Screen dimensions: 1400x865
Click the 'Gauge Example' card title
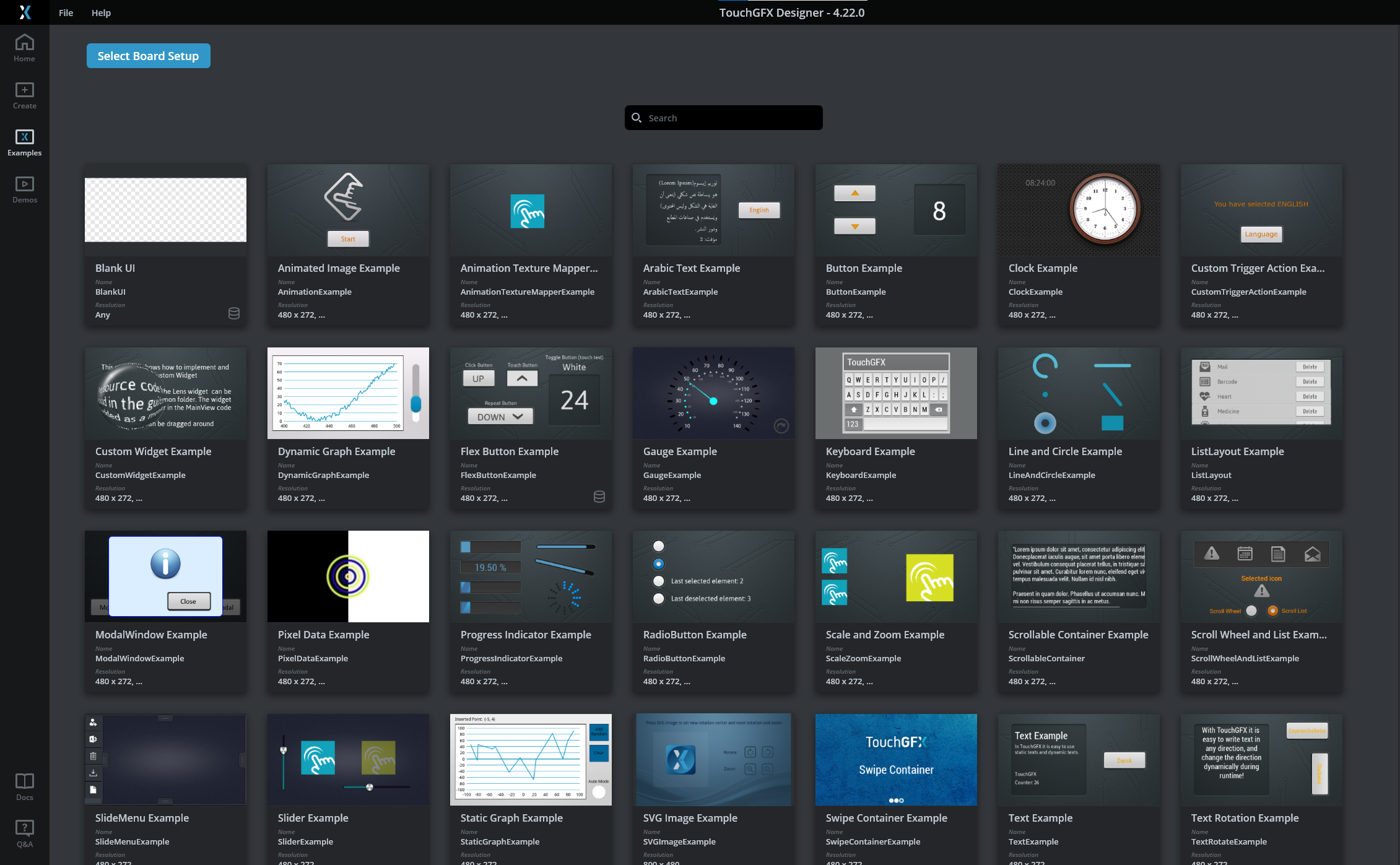click(680, 451)
